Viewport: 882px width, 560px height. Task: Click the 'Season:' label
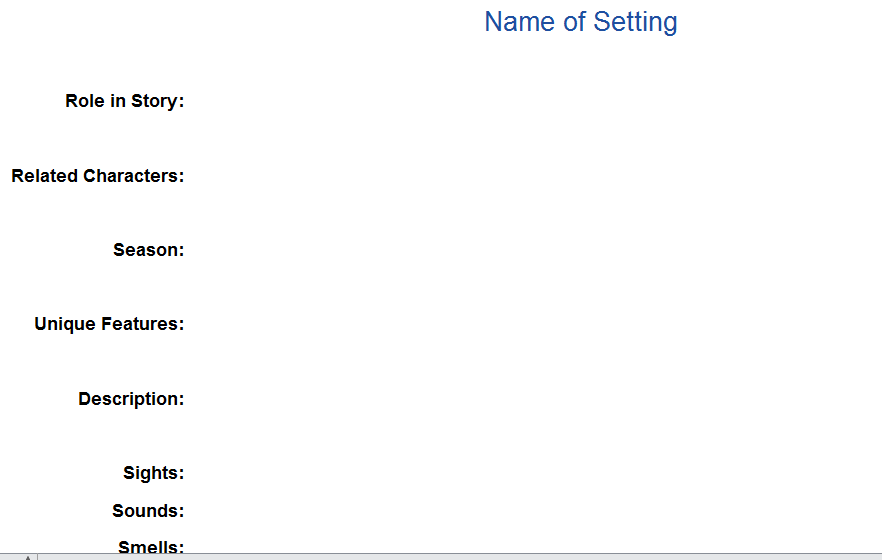click(148, 250)
